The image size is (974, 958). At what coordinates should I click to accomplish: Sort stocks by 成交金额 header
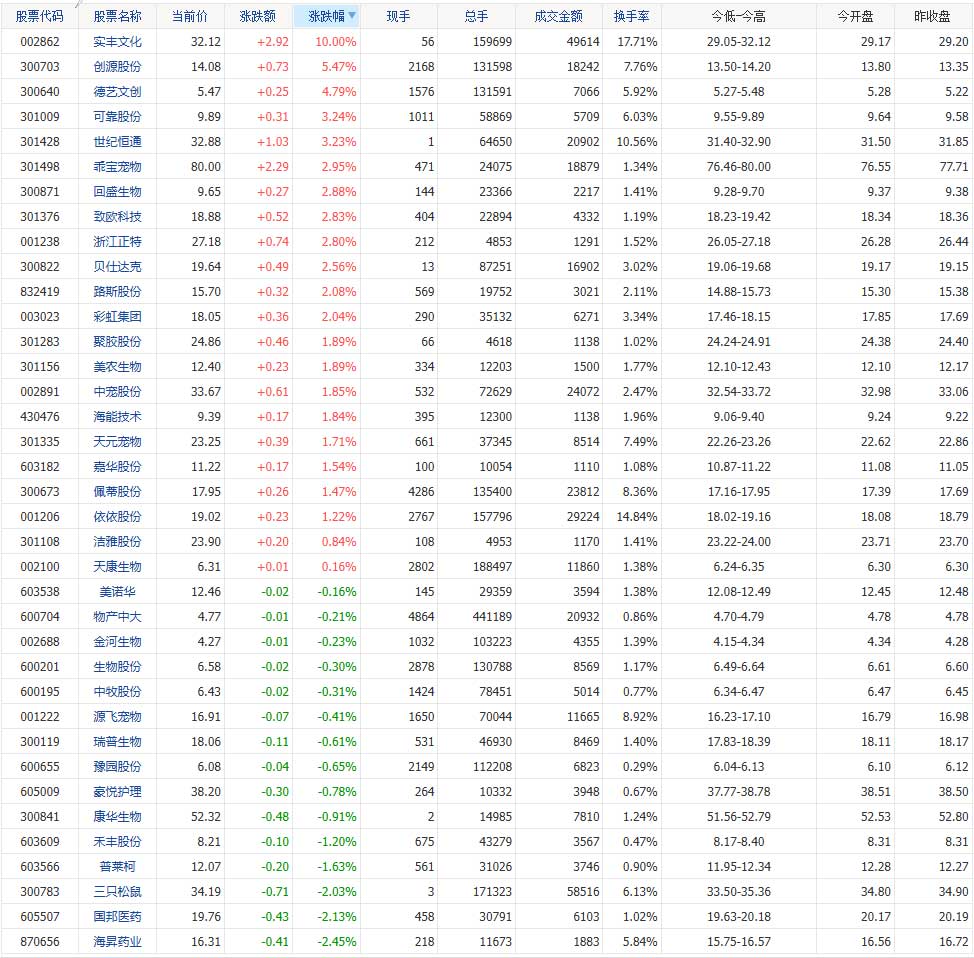point(558,16)
